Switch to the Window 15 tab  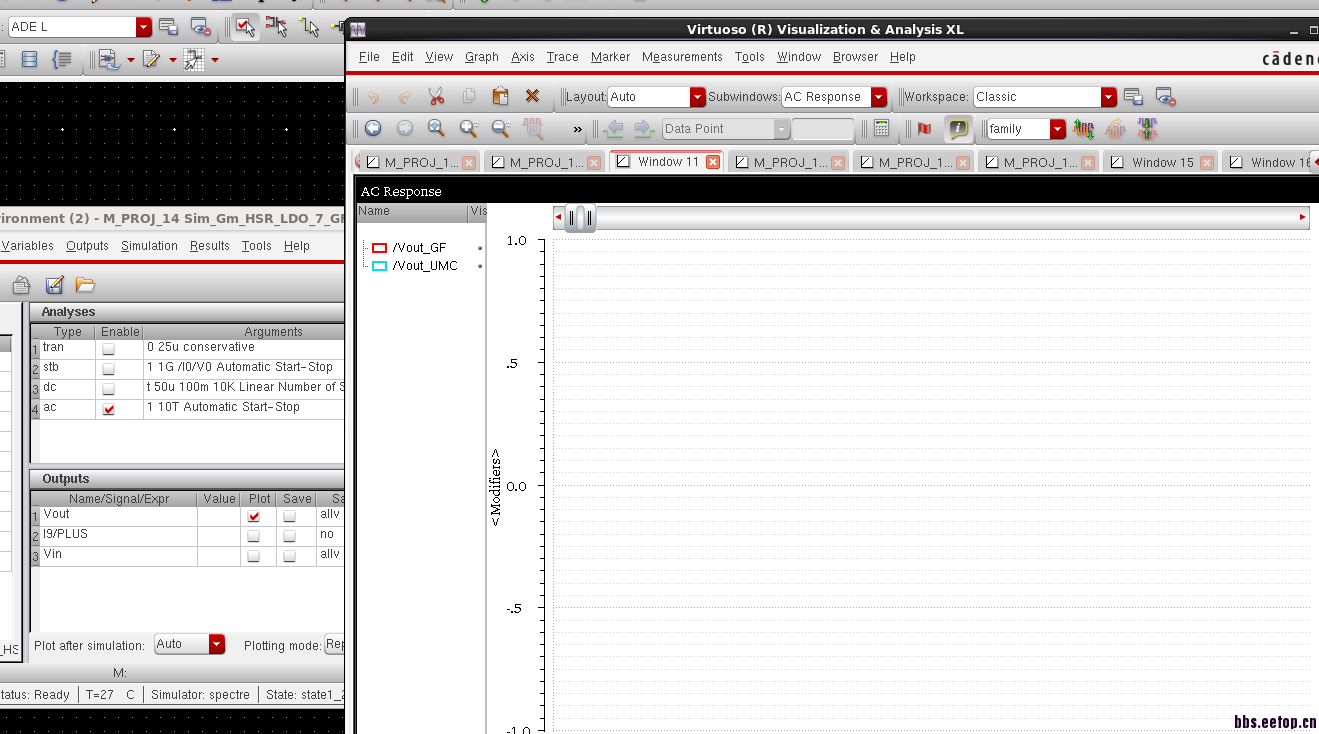pyautogui.click(x=1162, y=162)
